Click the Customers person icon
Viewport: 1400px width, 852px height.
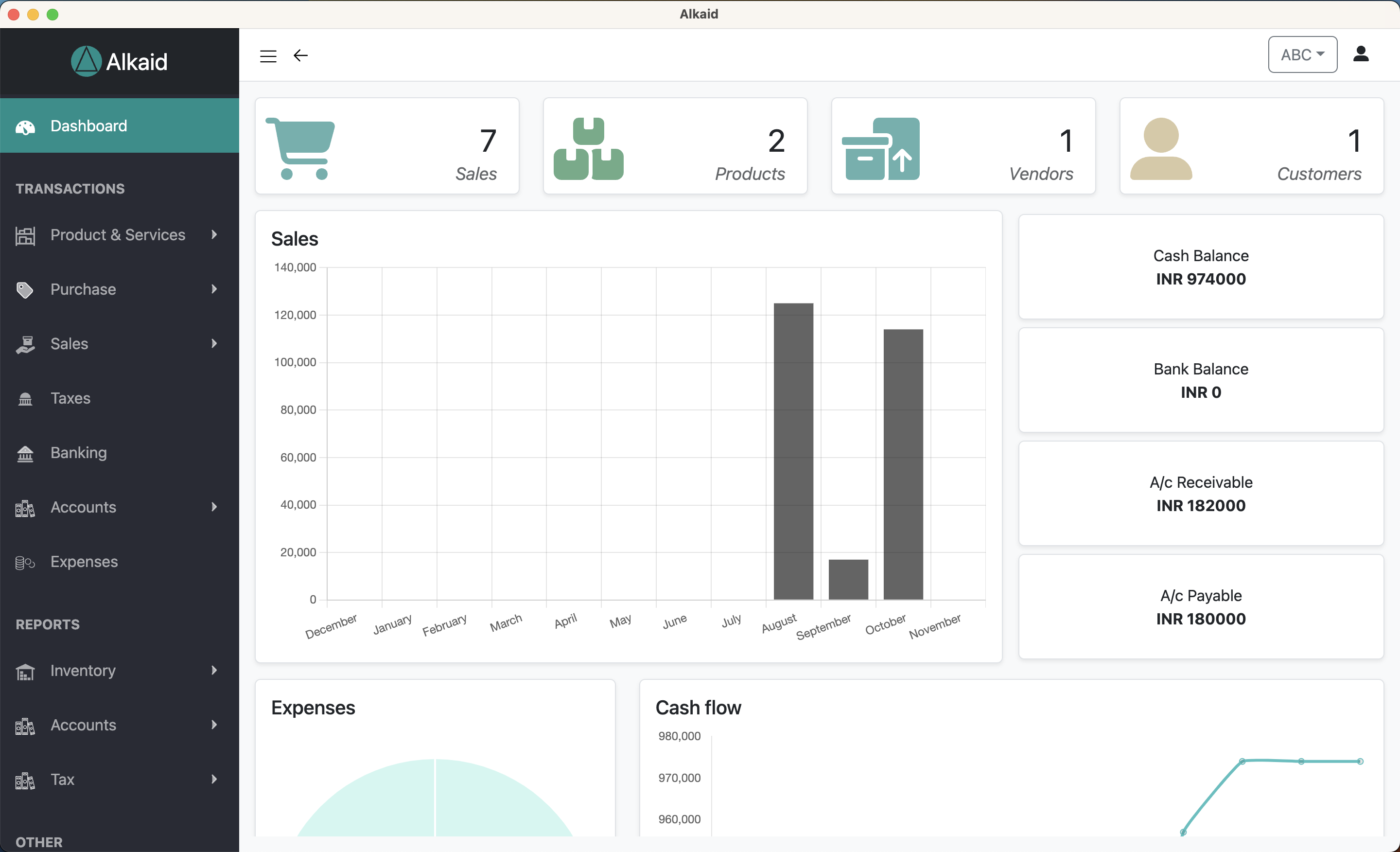tap(1161, 149)
